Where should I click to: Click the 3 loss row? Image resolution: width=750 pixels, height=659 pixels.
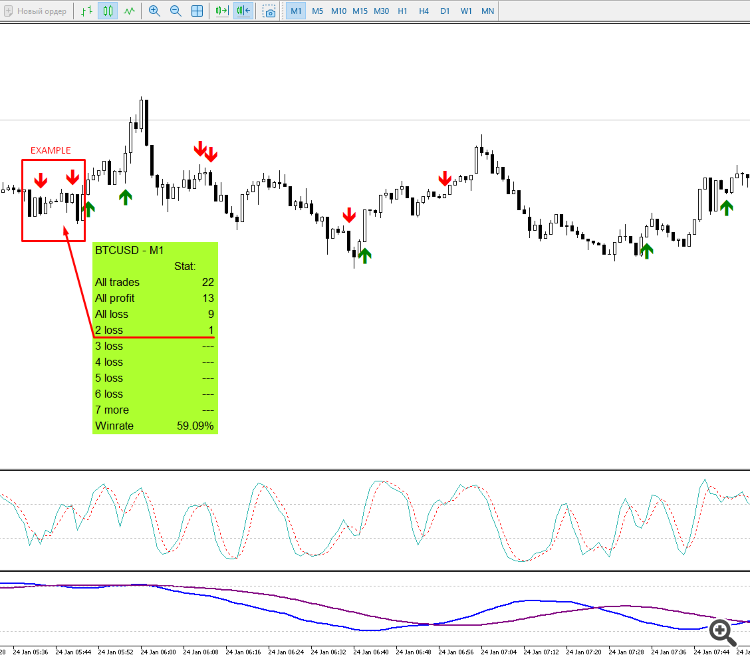click(154, 346)
